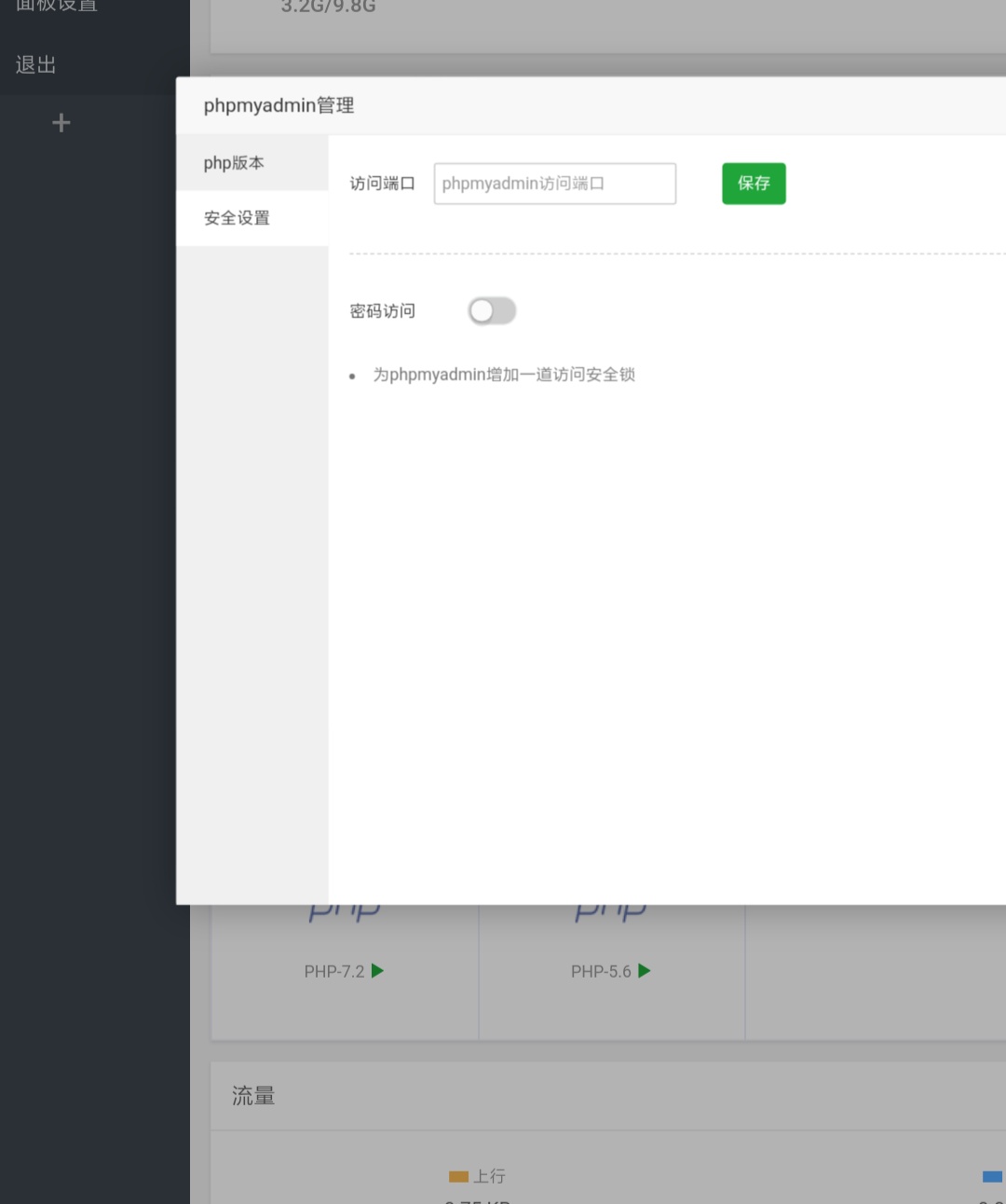This screenshot has height=1204, width=1006.
Task: Focus the phpmyadmin访问端口 input field
Action: [555, 184]
